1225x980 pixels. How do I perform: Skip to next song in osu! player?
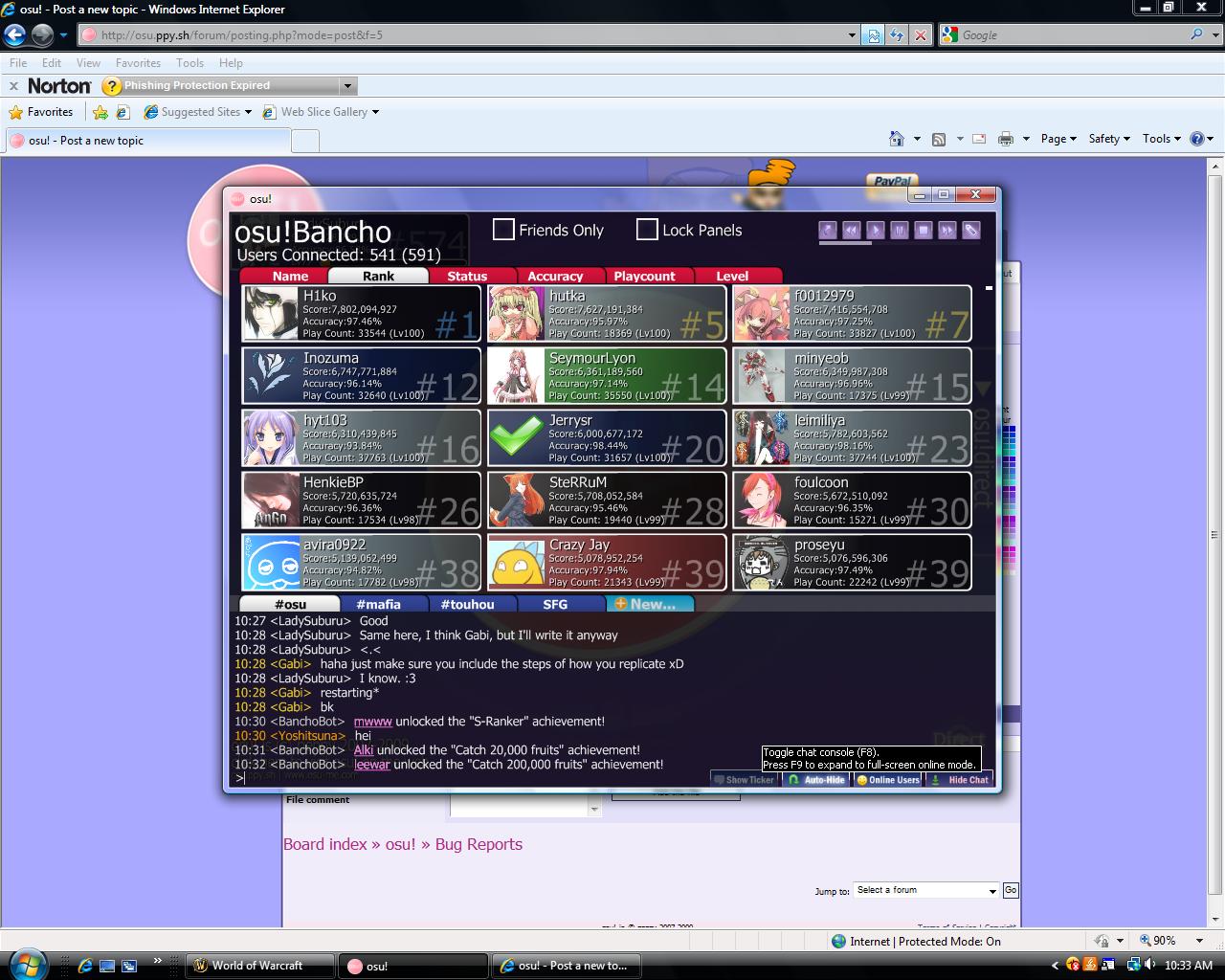pyautogui.click(x=947, y=230)
